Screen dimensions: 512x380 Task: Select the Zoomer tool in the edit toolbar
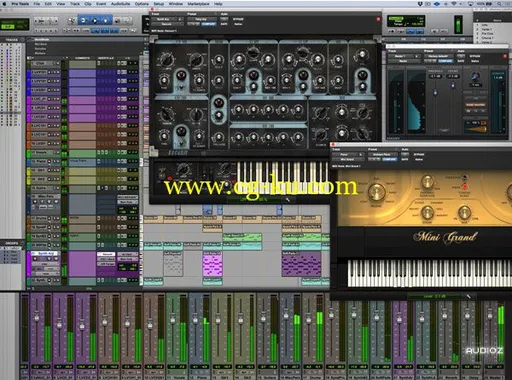point(72,21)
